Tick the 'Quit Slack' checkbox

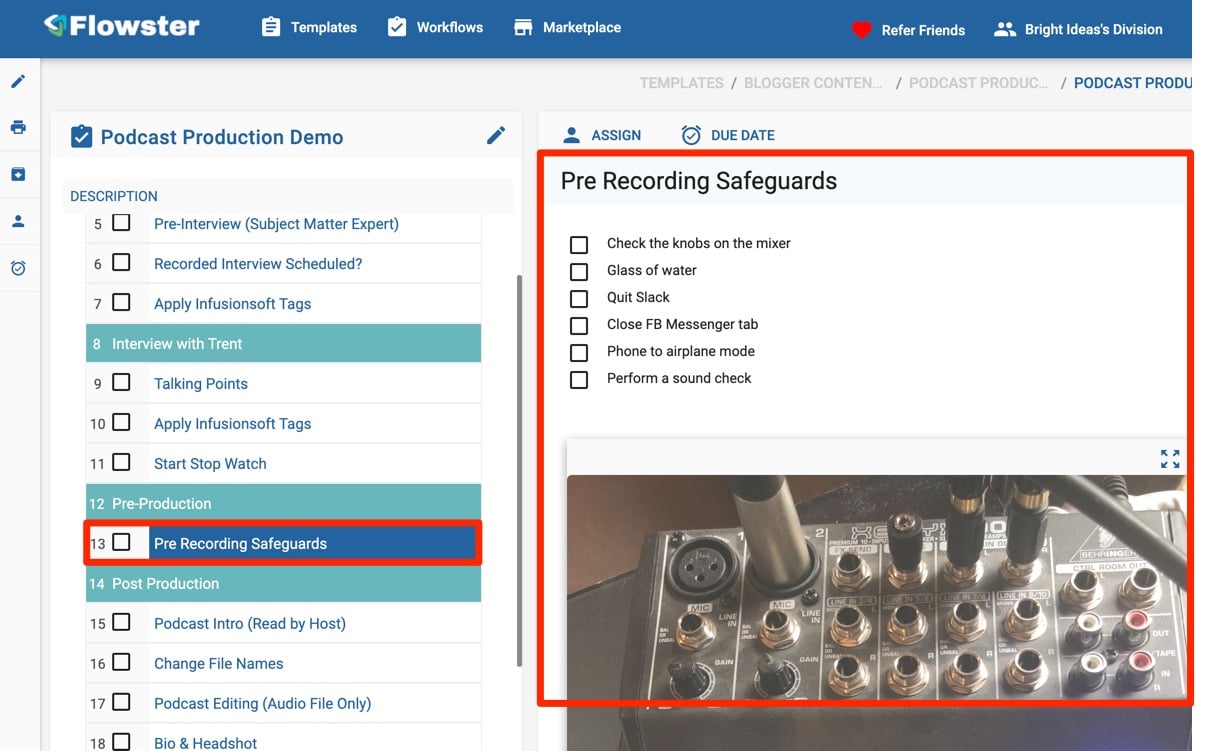pyautogui.click(x=579, y=298)
